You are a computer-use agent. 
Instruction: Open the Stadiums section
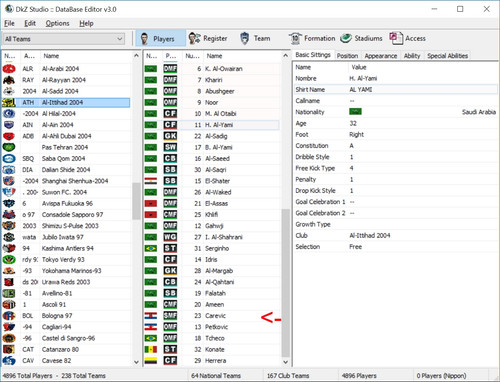[362, 39]
